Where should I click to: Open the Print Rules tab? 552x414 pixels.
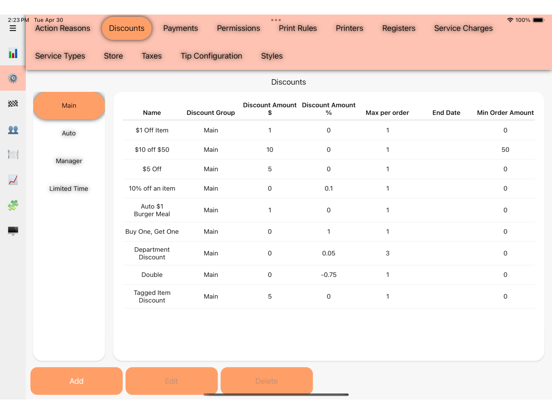(298, 28)
